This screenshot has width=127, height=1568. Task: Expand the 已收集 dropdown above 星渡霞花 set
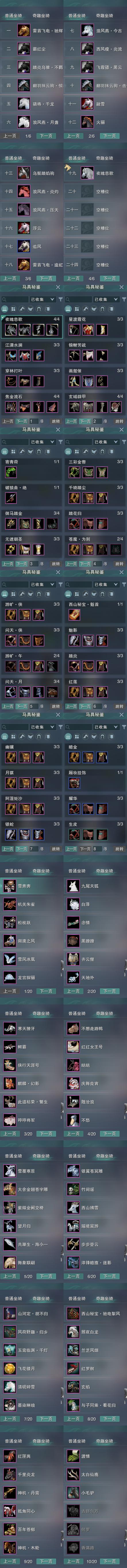point(104,299)
